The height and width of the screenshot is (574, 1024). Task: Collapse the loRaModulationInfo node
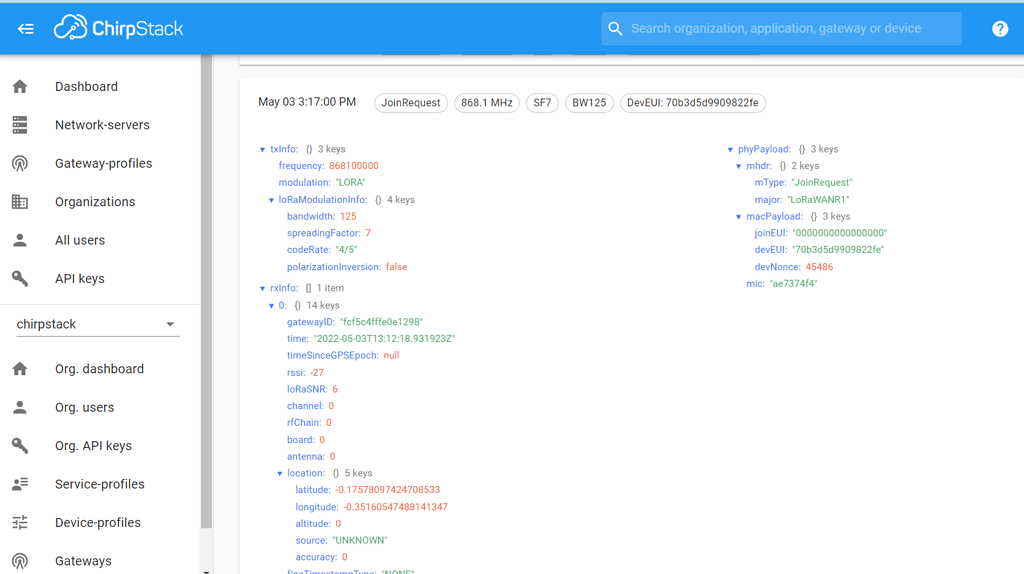pyautogui.click(x=271, y=200)
